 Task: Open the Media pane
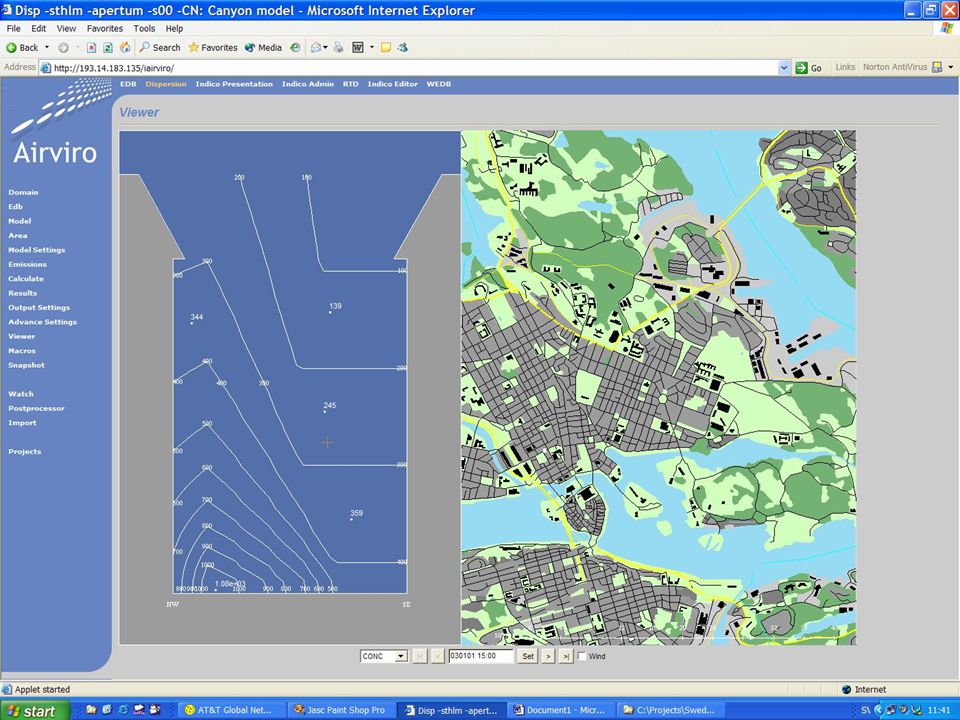coord(263,47)
